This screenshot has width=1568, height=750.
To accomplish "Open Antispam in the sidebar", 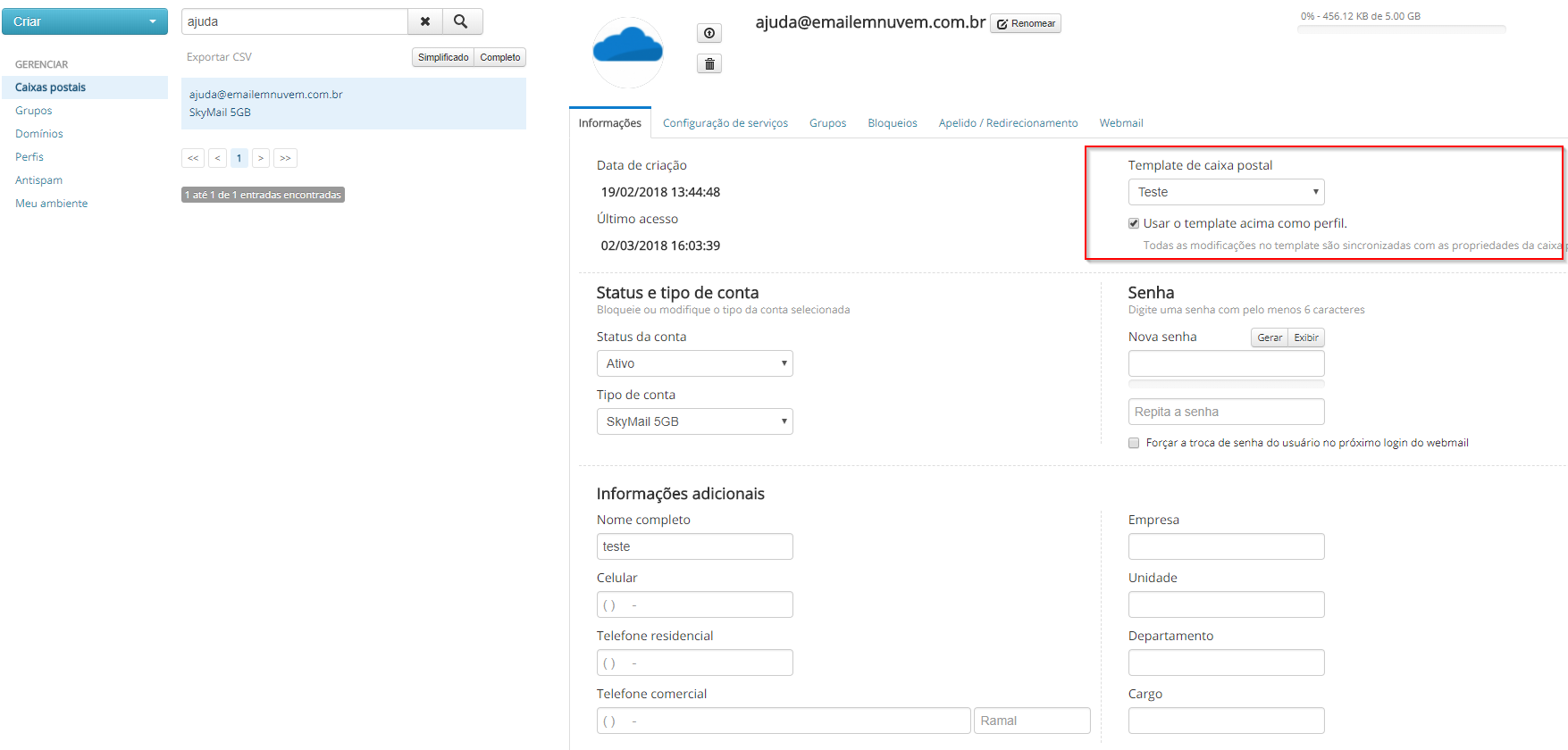I will click(38, 180).
